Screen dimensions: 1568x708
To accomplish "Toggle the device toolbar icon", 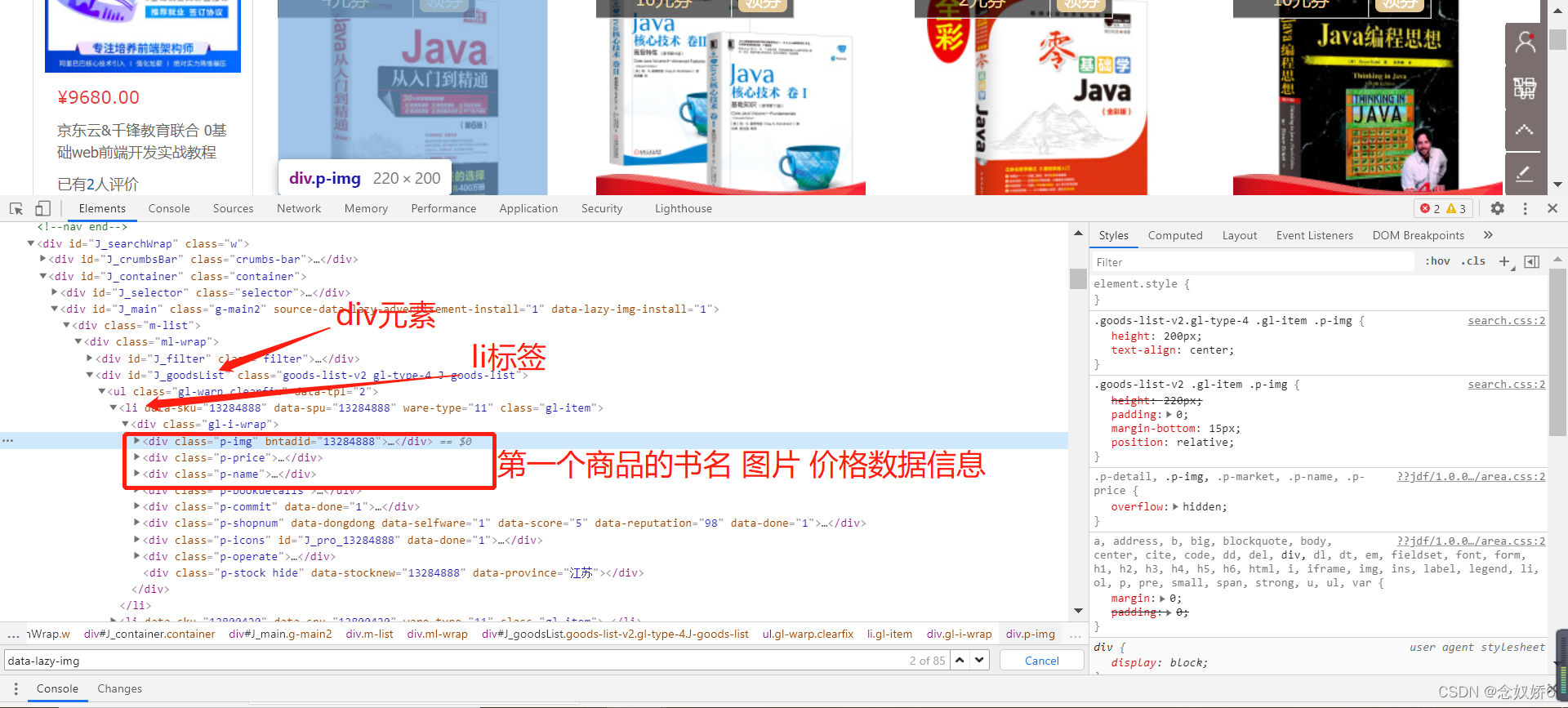I will point(42,208).
